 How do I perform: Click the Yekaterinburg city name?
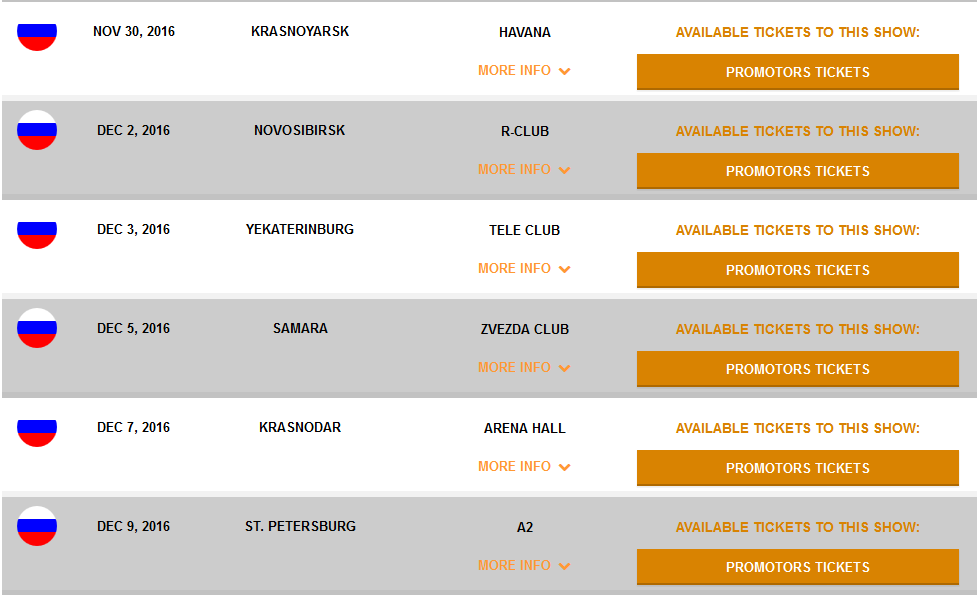(x=300, y=230)
